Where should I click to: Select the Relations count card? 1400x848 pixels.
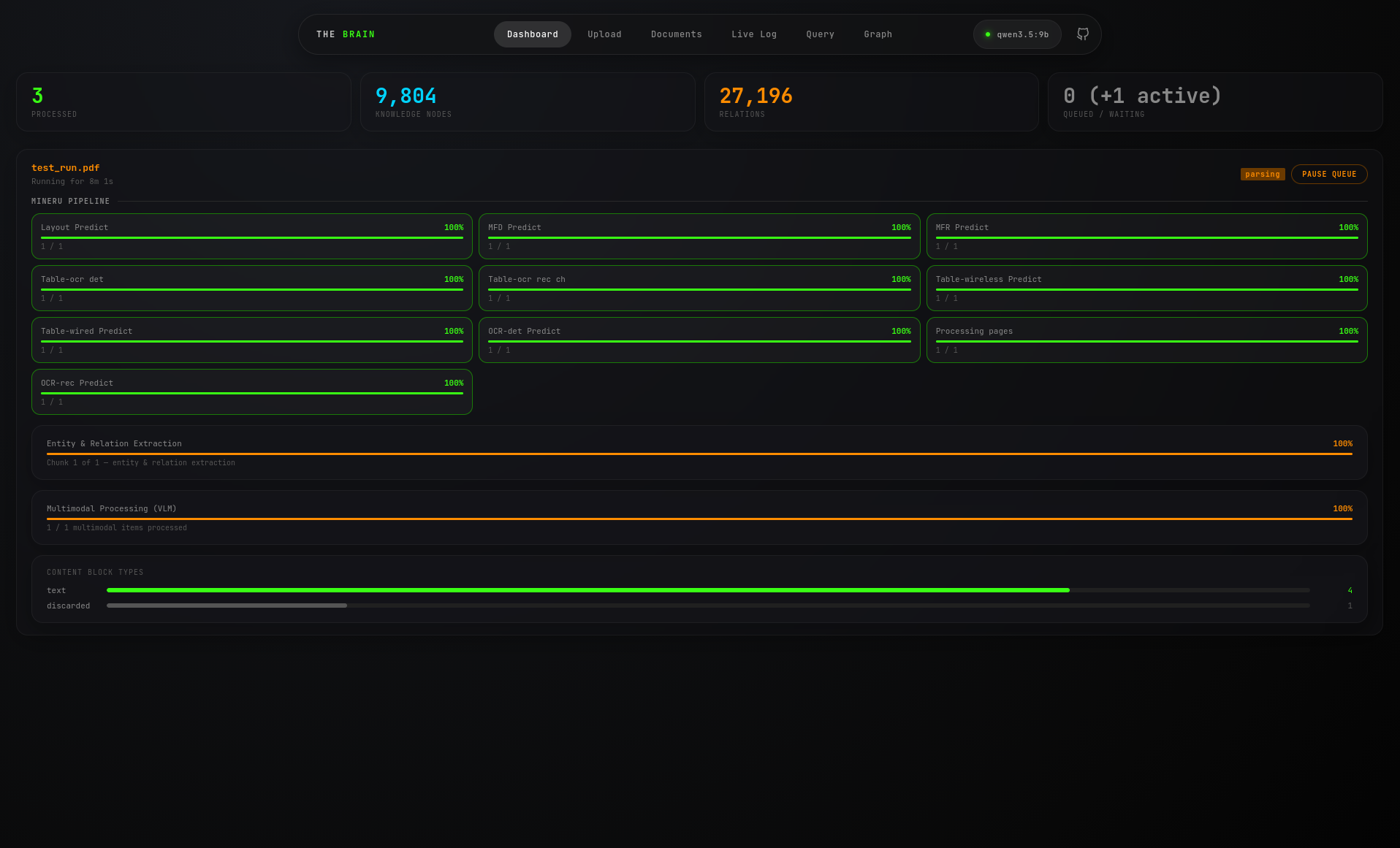pyautogui.click(x=871, y=102)
